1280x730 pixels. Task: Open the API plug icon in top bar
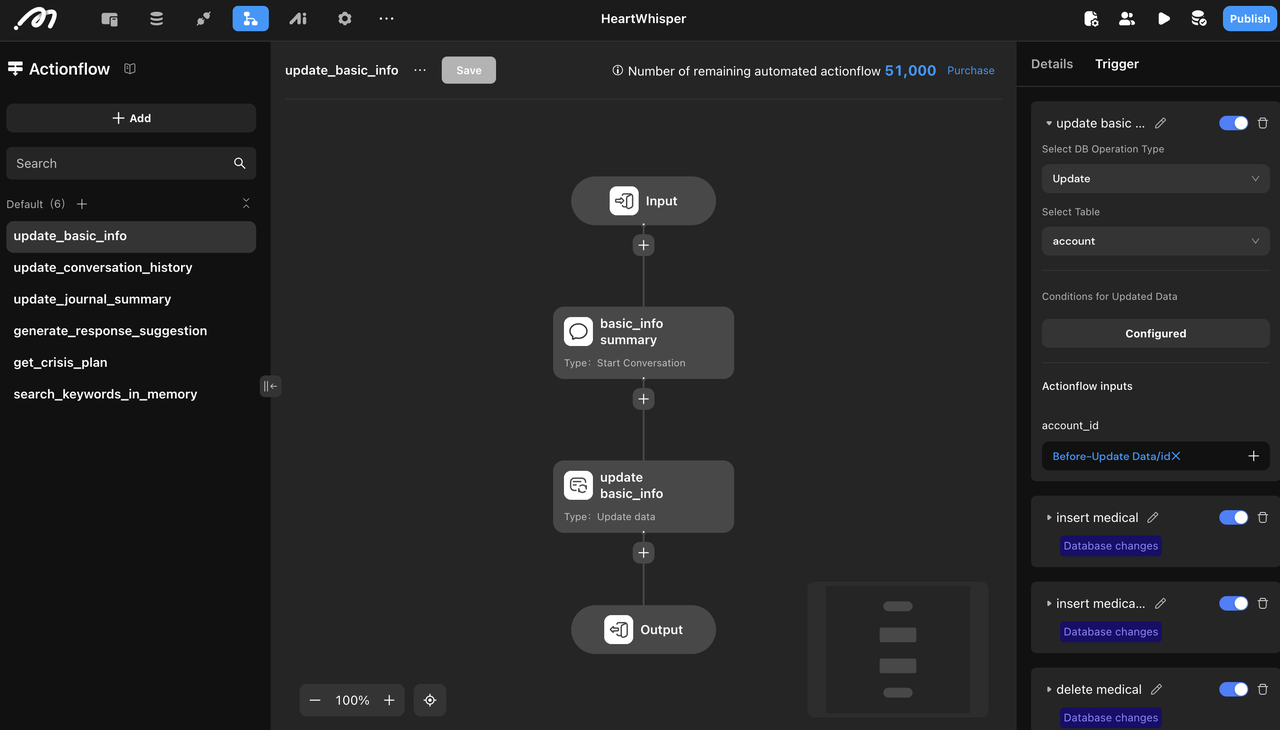tap(203, 19)
